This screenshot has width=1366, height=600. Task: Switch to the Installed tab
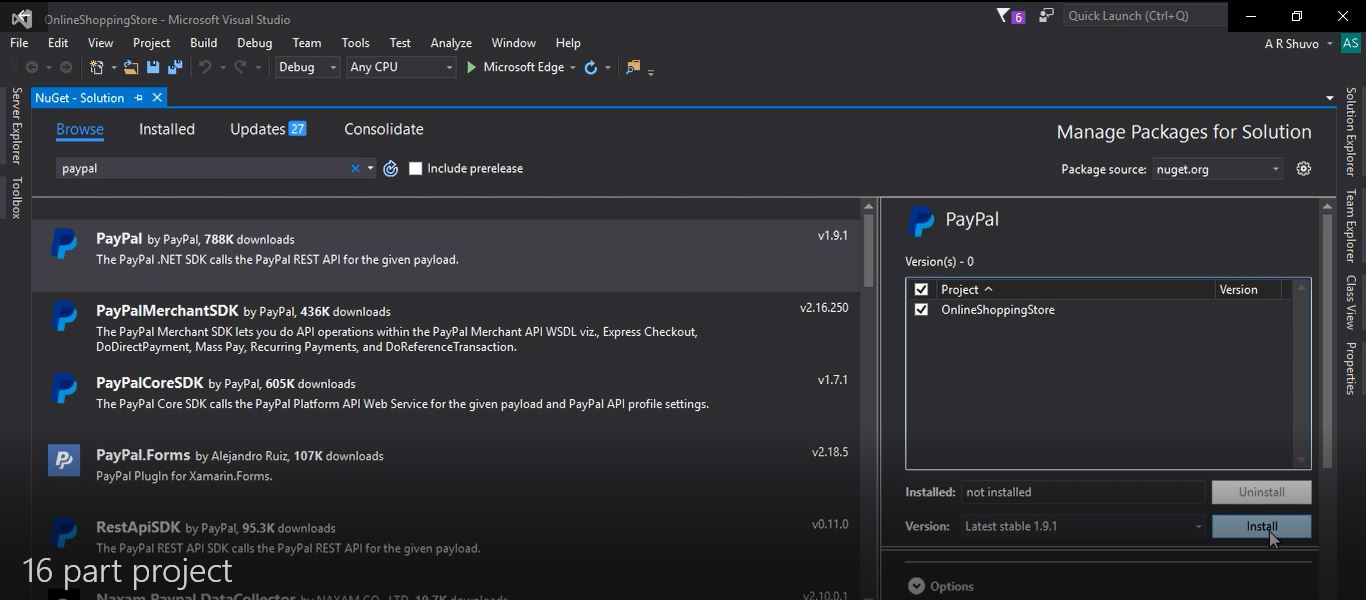(167, 129)
